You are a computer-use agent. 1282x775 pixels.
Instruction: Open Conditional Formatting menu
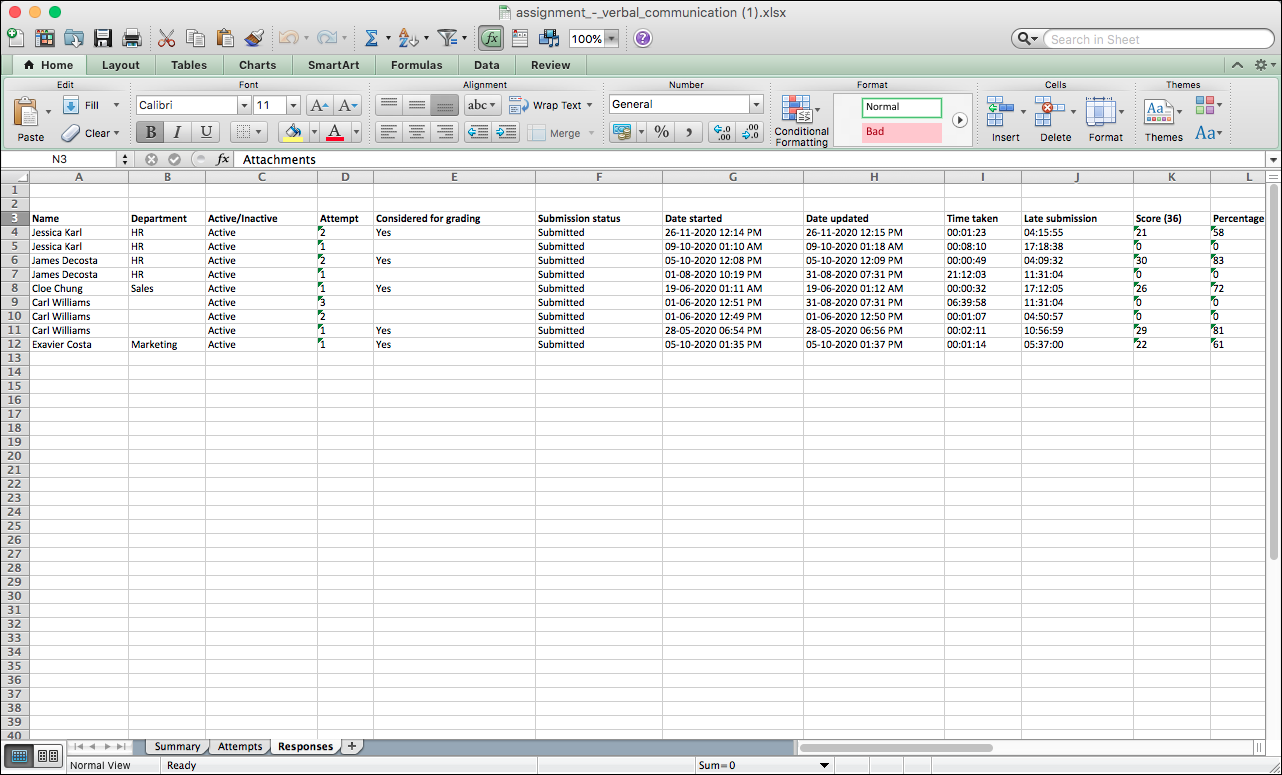pos(801,121)
